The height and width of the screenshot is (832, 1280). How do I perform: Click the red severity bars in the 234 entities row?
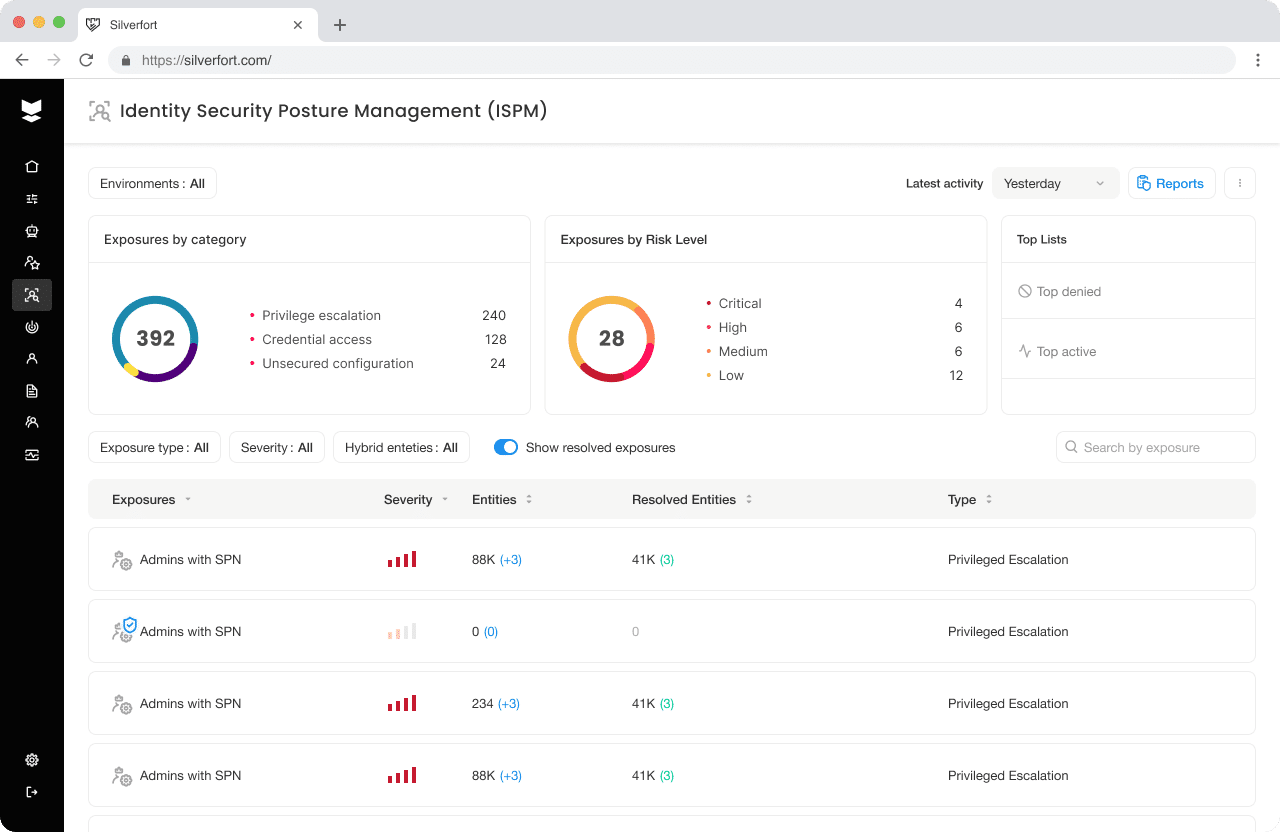(x=402, y=703)
